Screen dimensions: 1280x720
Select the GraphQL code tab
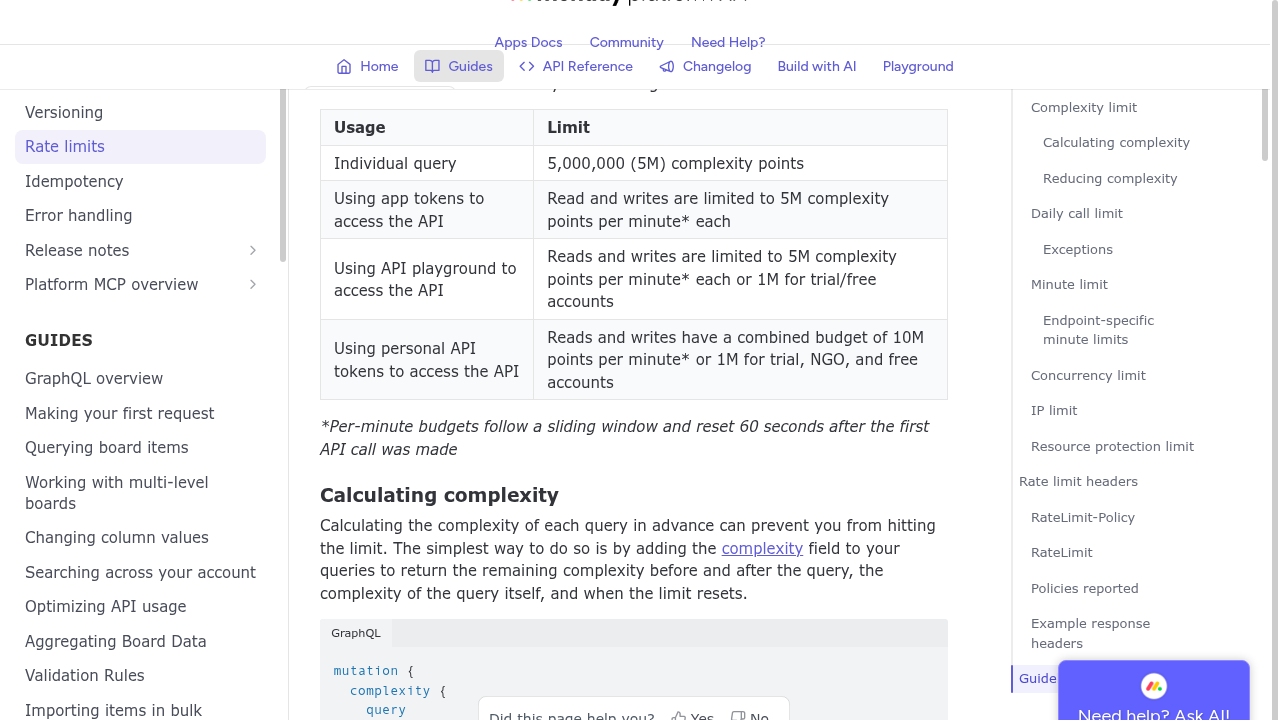[356, 633]
